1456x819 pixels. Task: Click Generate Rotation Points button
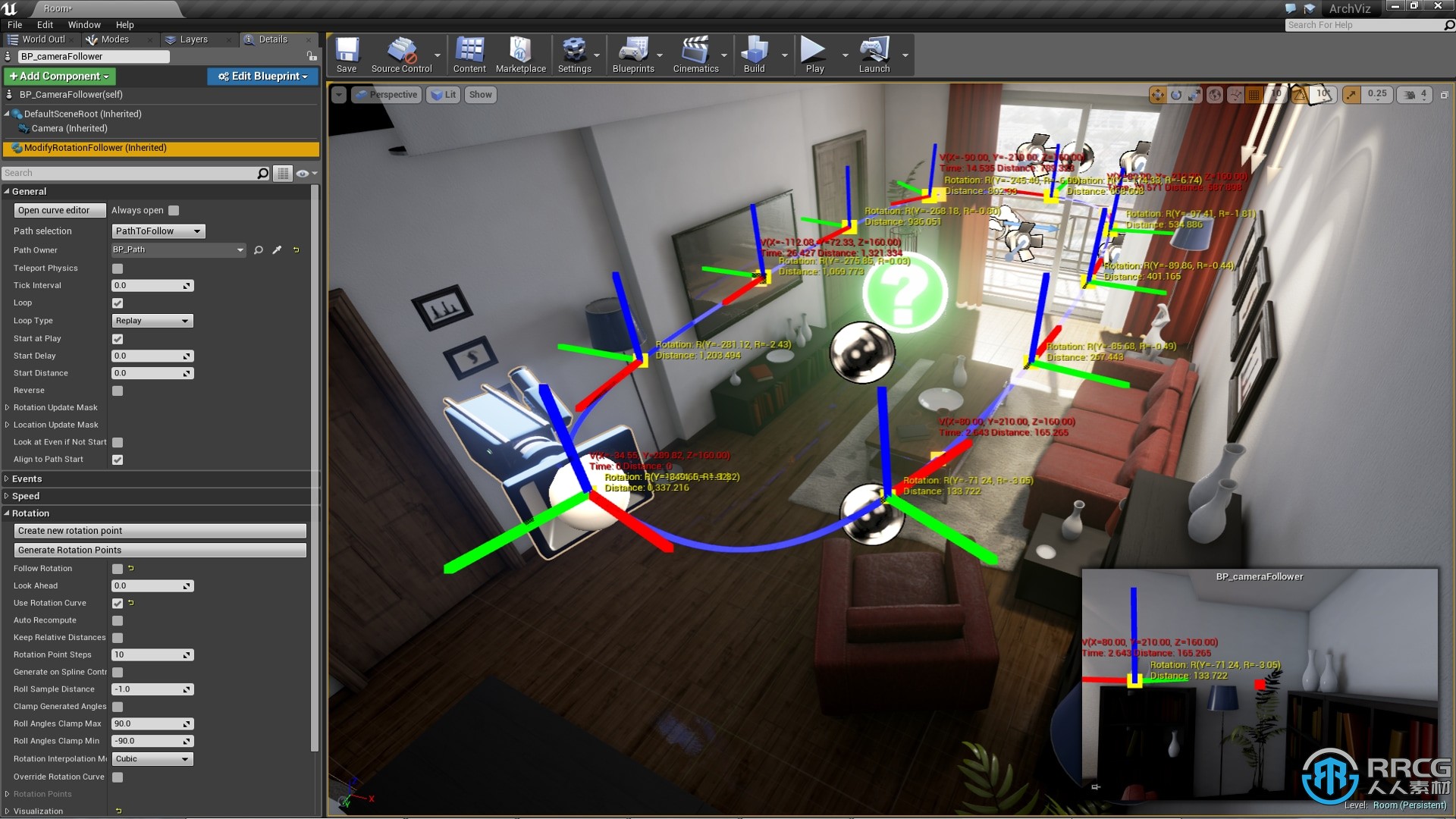coord(159,549)
